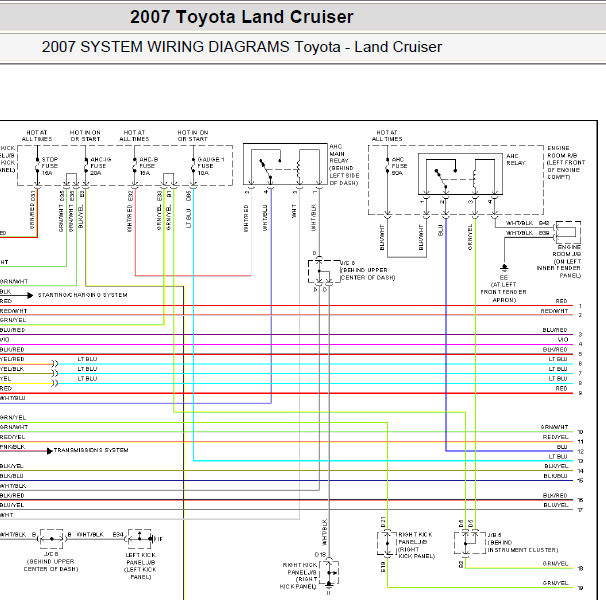
Task: Click the VIO label beside wire number 4
Action: click(563, 340)
